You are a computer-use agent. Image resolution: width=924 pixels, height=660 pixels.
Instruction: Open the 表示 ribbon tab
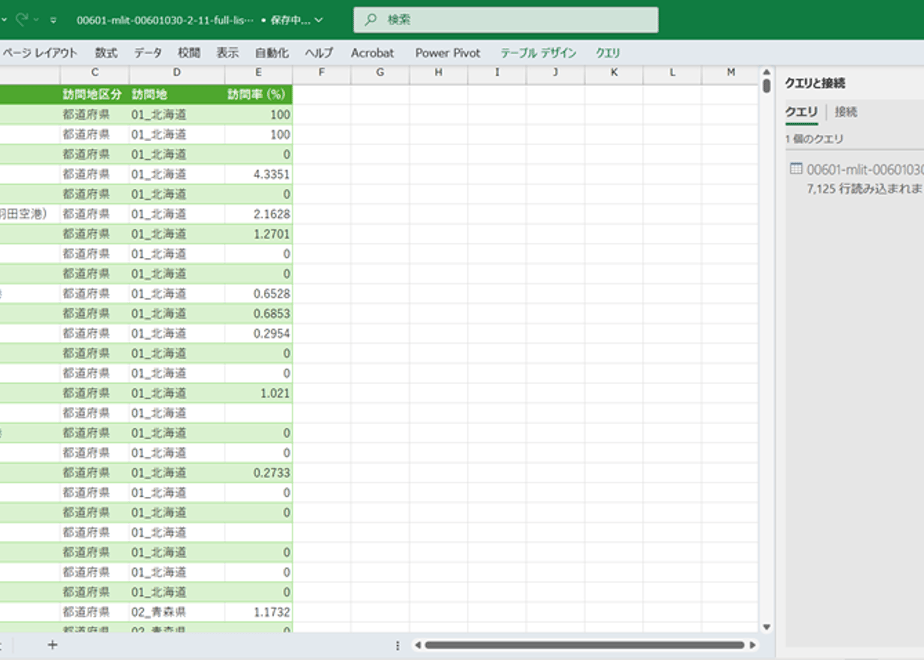(227, 53)
